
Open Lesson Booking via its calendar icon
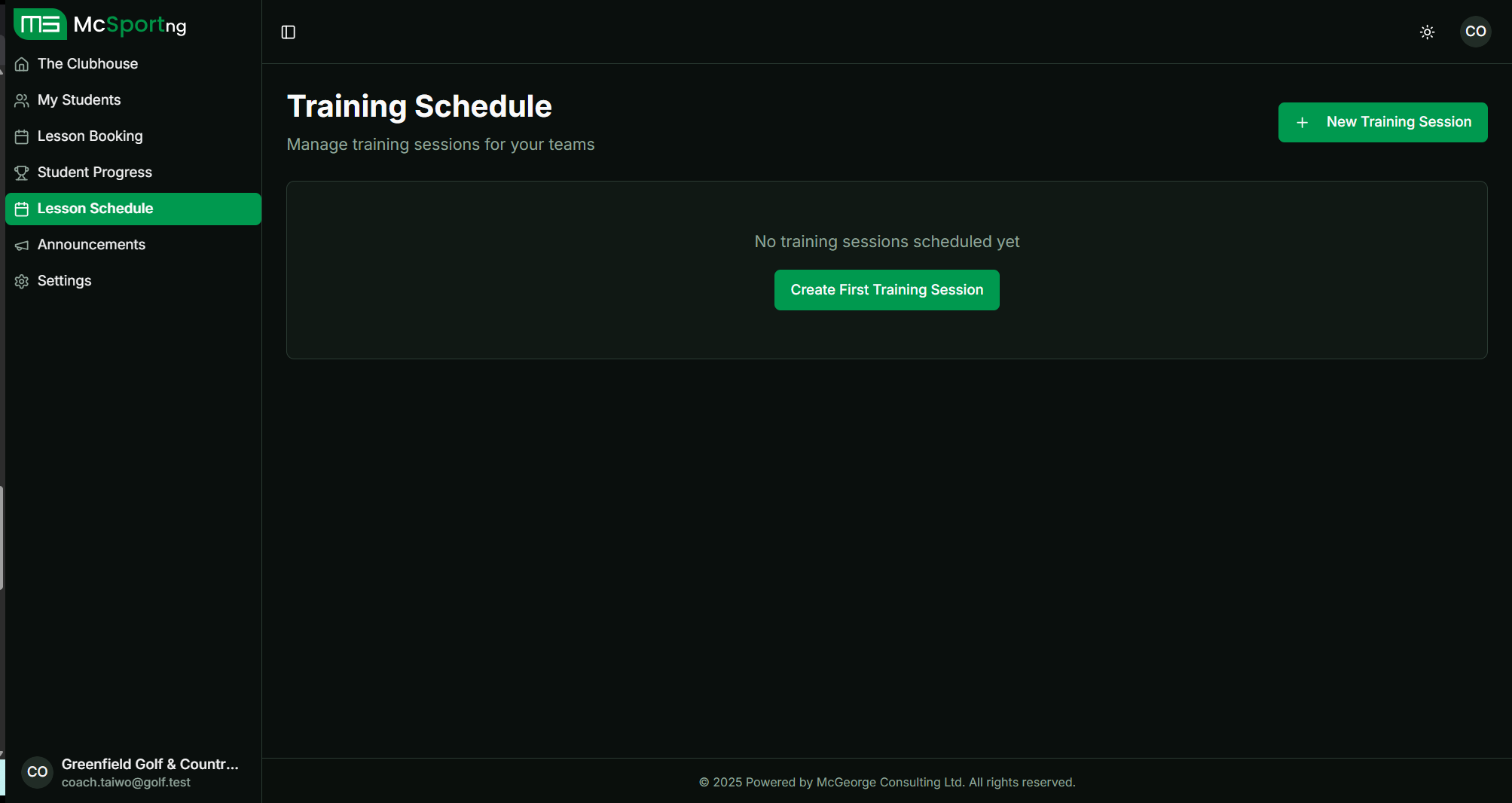pos(21,136)
